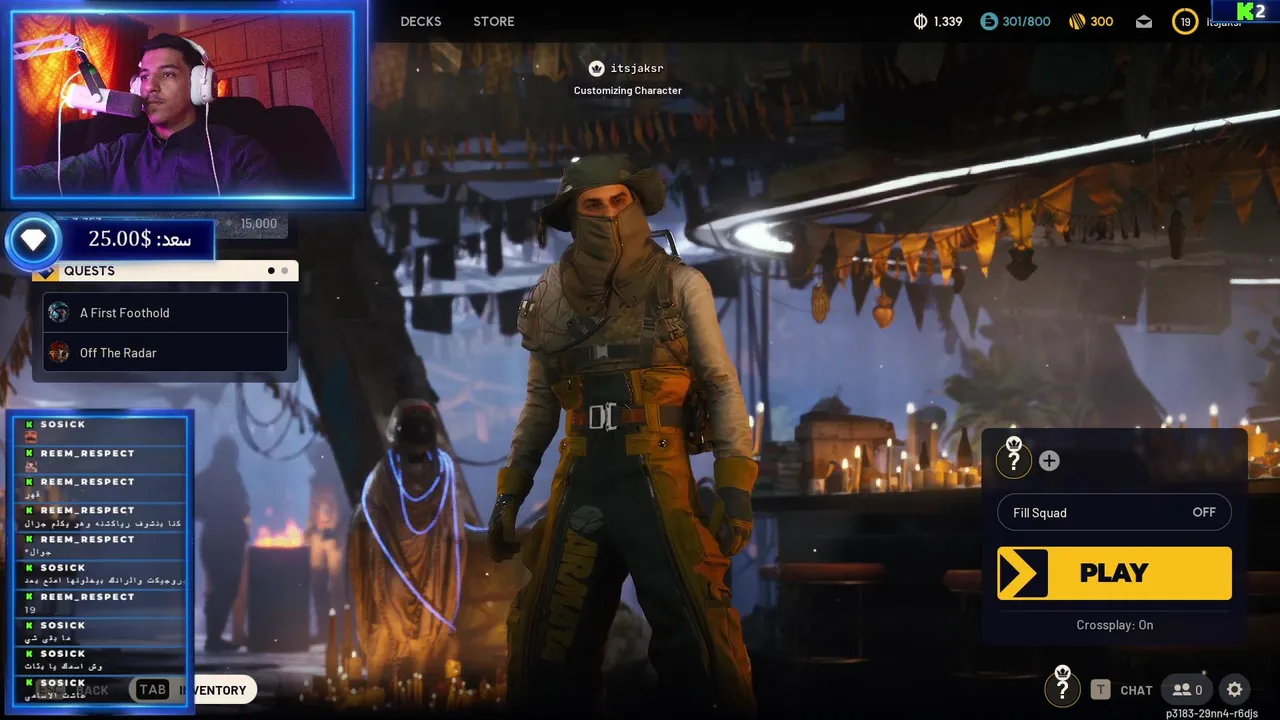Screen dimensions: 1280x720
Task: Select the itsjaksr player name label
Action: click(637, 68)
